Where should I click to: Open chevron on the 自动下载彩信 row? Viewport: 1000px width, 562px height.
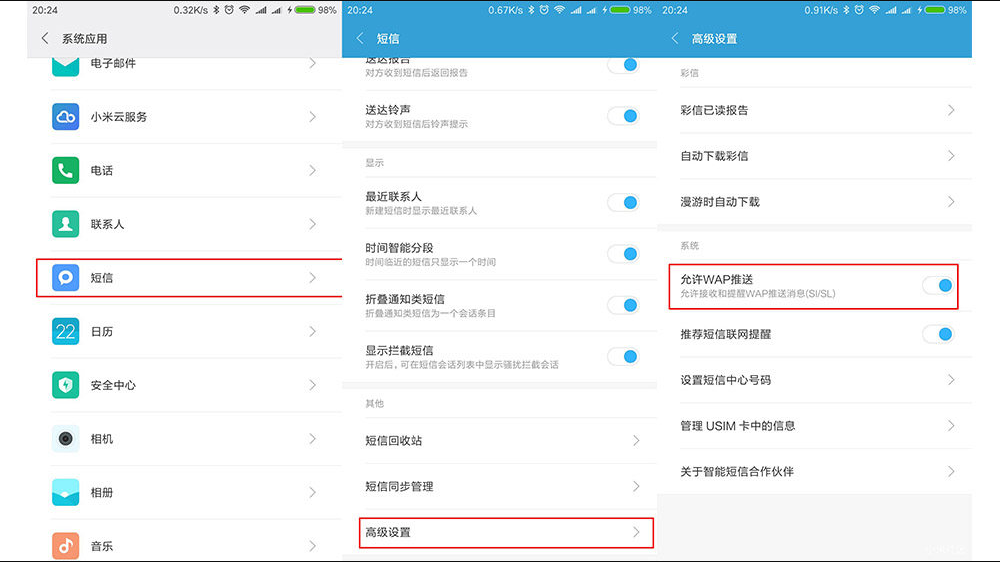click(951, 156)
